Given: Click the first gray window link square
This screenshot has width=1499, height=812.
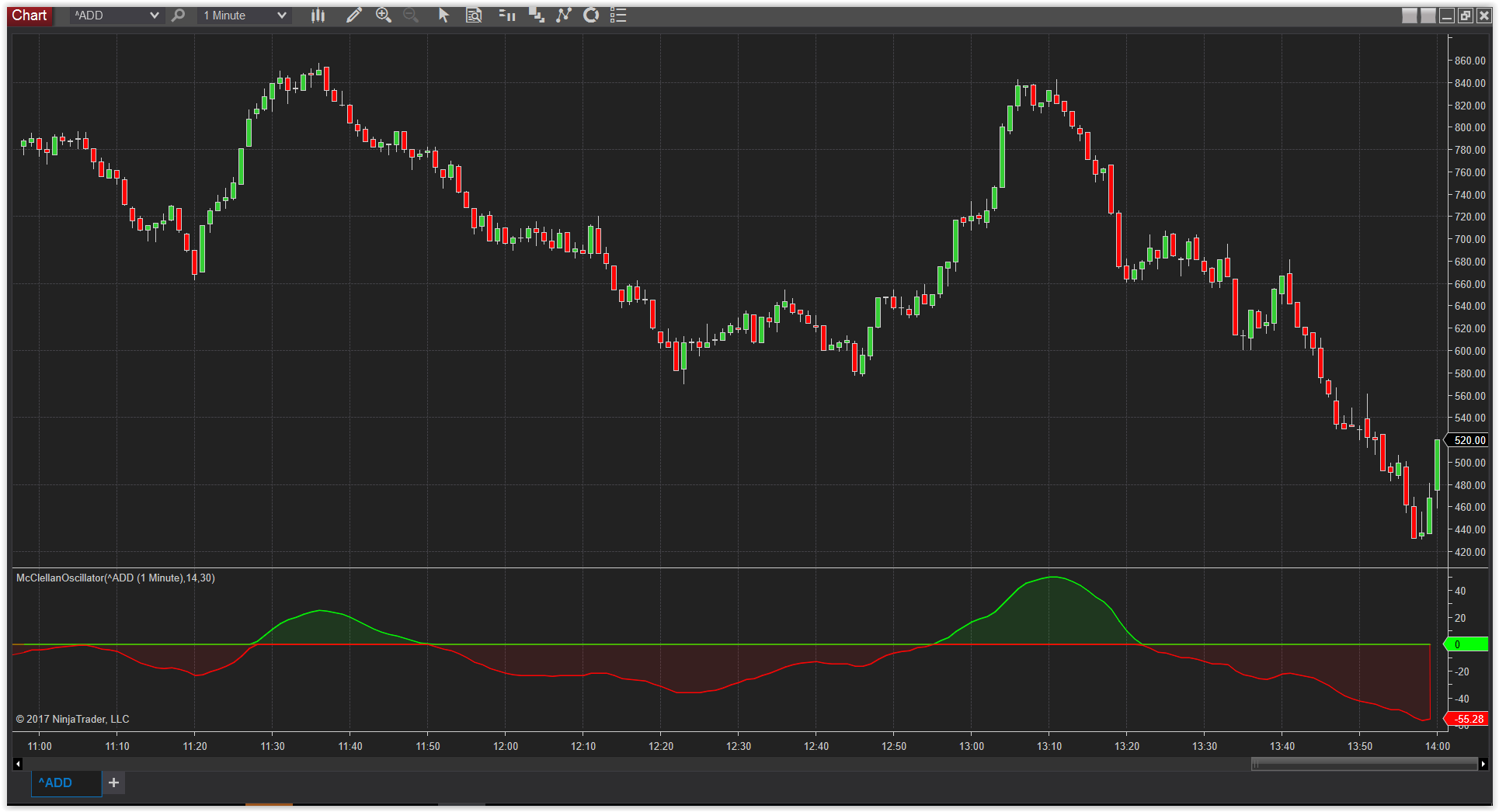Looking at the screenshot, I should [1410, 16].
